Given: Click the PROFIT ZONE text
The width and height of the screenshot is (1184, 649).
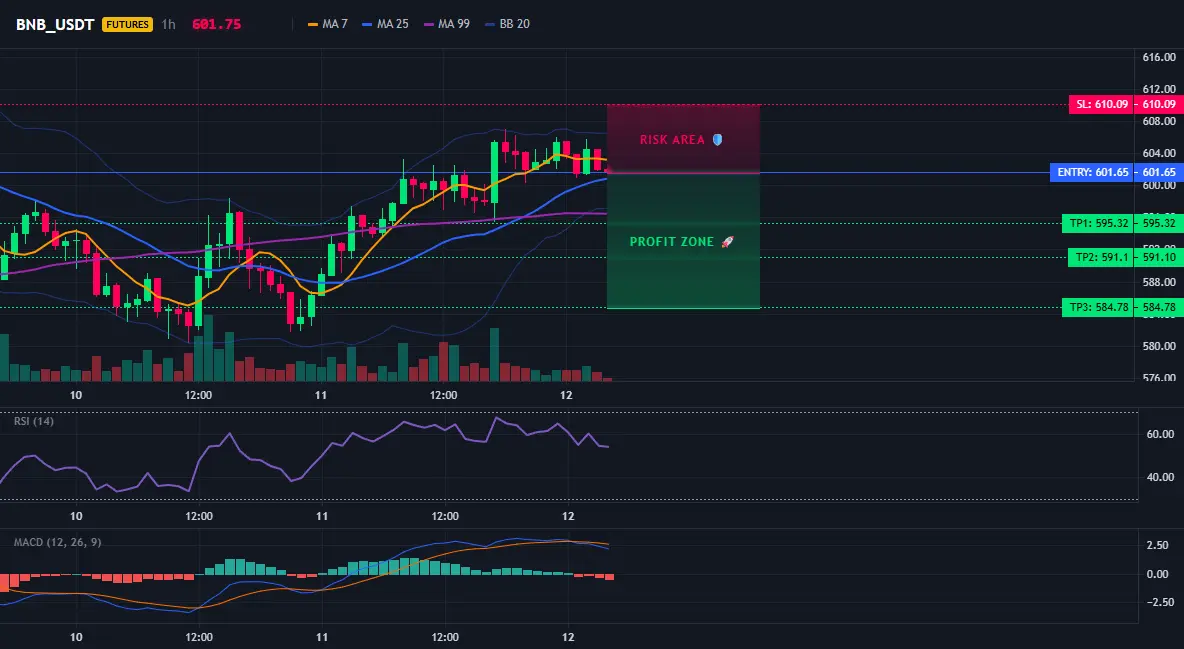Looking at the screenshot, I should coord(671,242).
